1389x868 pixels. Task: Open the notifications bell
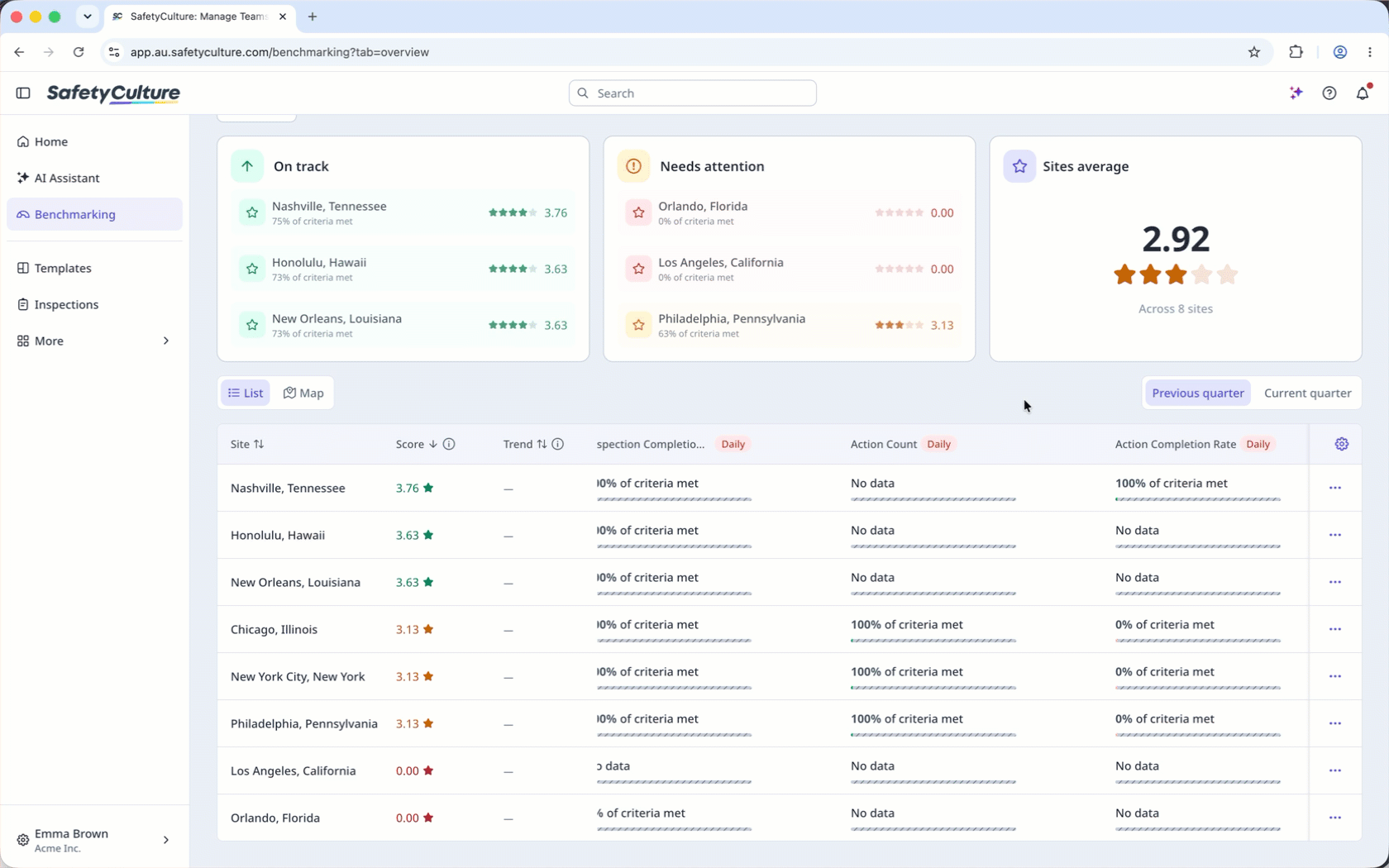click(x=1363, y=93)
